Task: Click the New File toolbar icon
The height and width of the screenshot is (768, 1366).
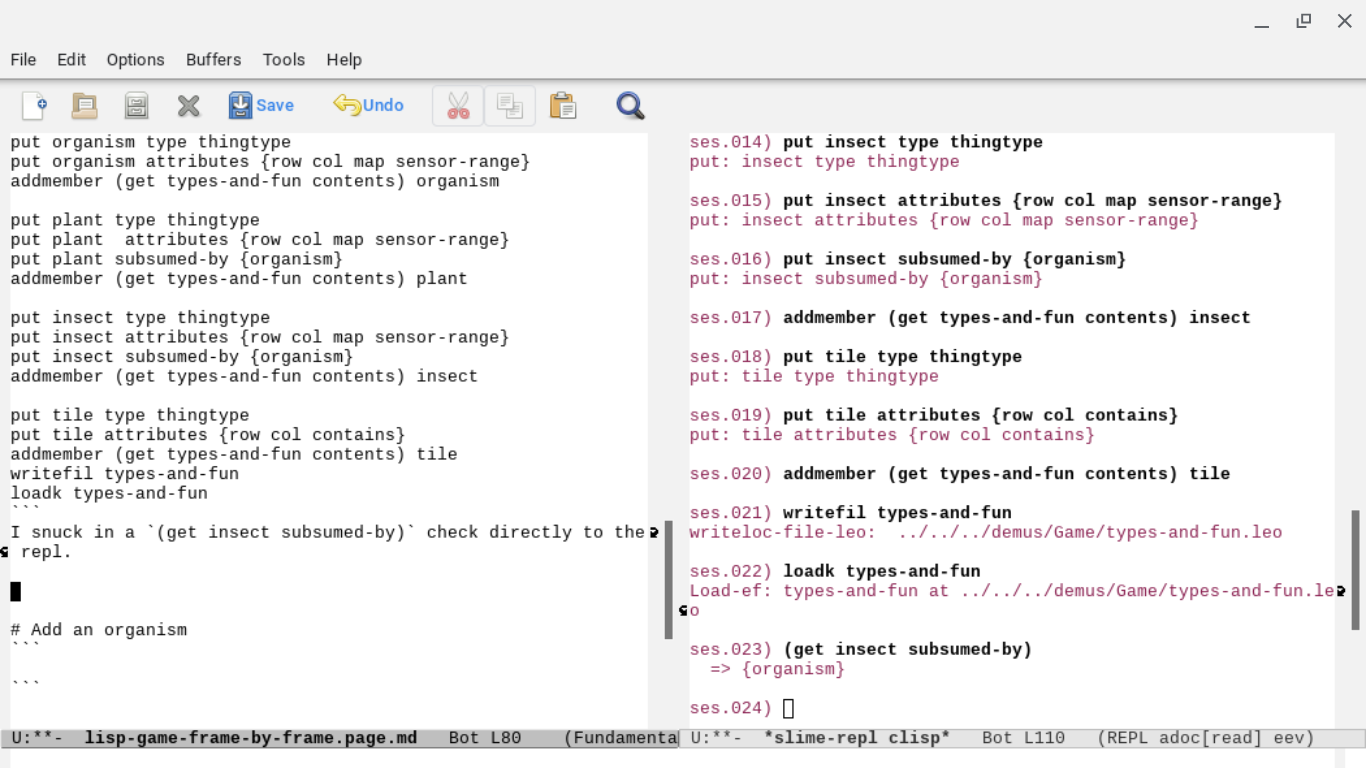Action: pyautogui.click(x=34, y=105)
